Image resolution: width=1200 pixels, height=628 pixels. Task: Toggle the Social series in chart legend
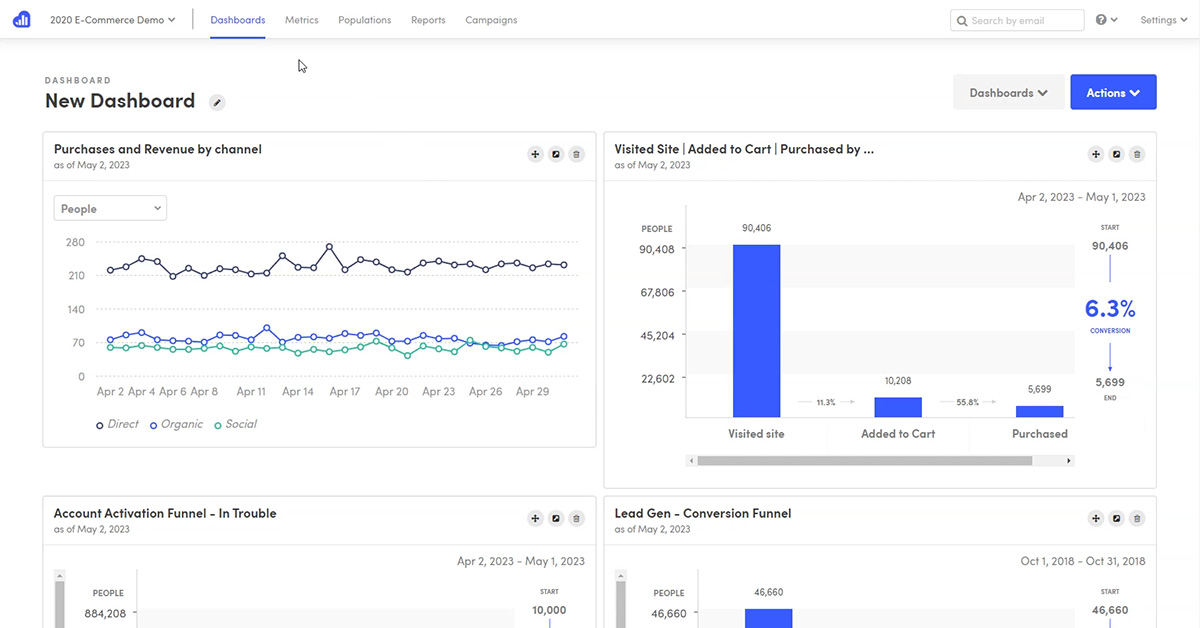point(234,424)
